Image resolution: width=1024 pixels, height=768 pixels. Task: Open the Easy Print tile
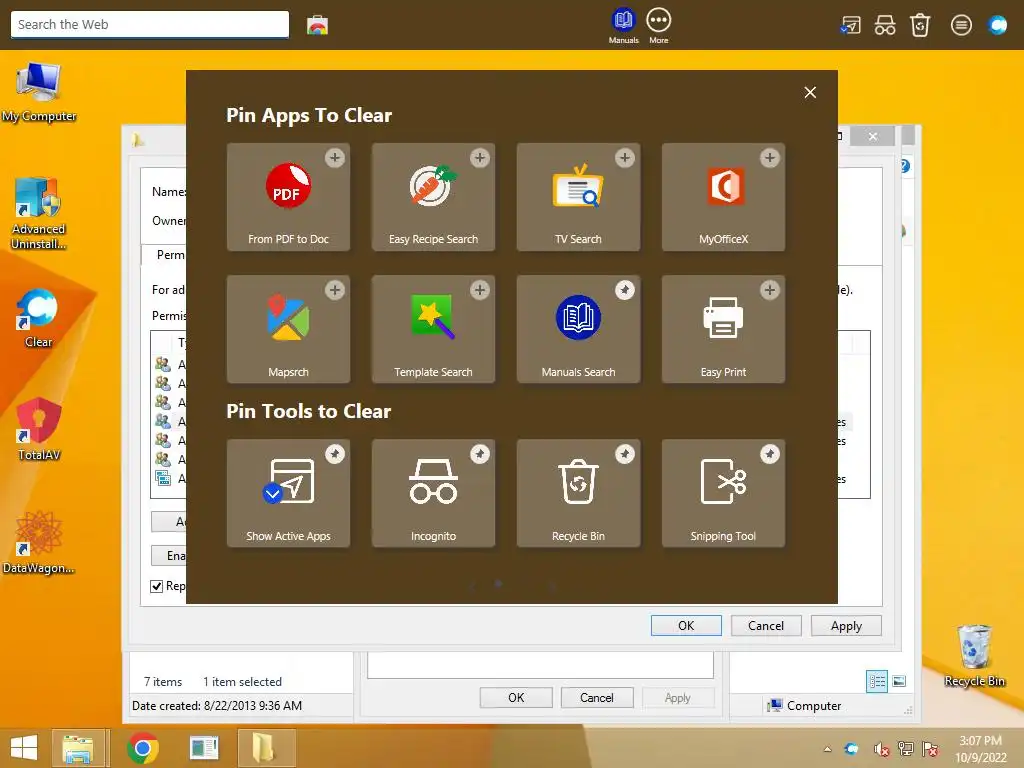click(723, 329)
